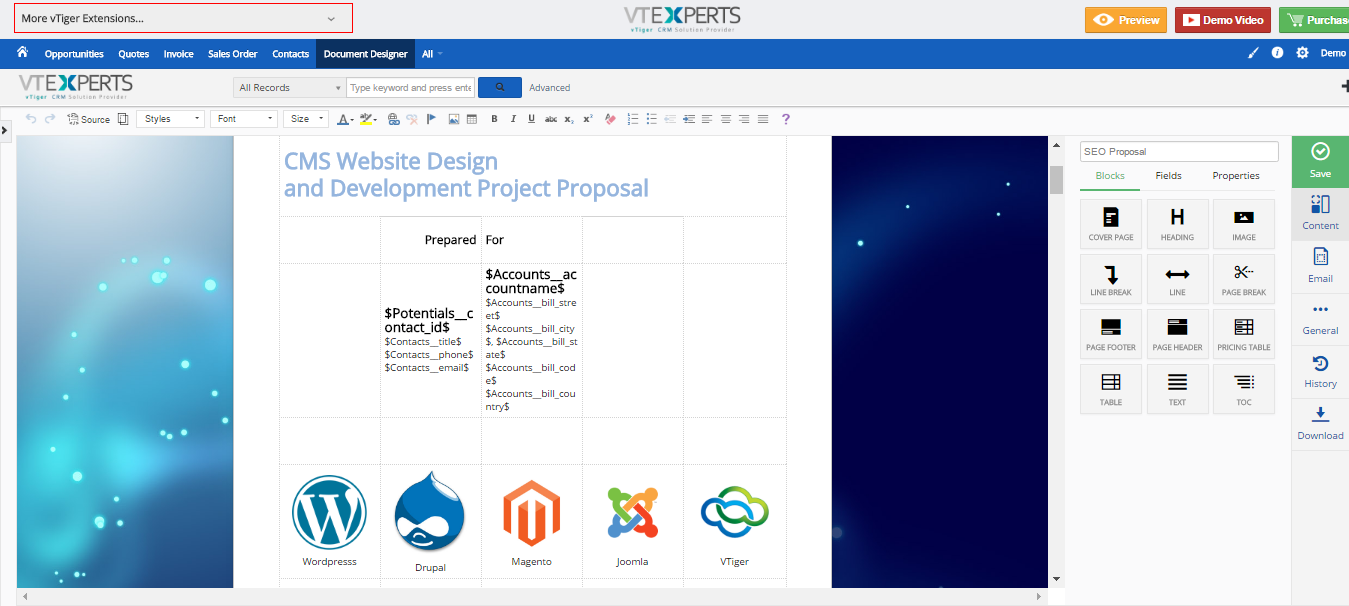1349x606 pixels.
Task: Insert a hyperlink using the link icon
Action: 394,119
